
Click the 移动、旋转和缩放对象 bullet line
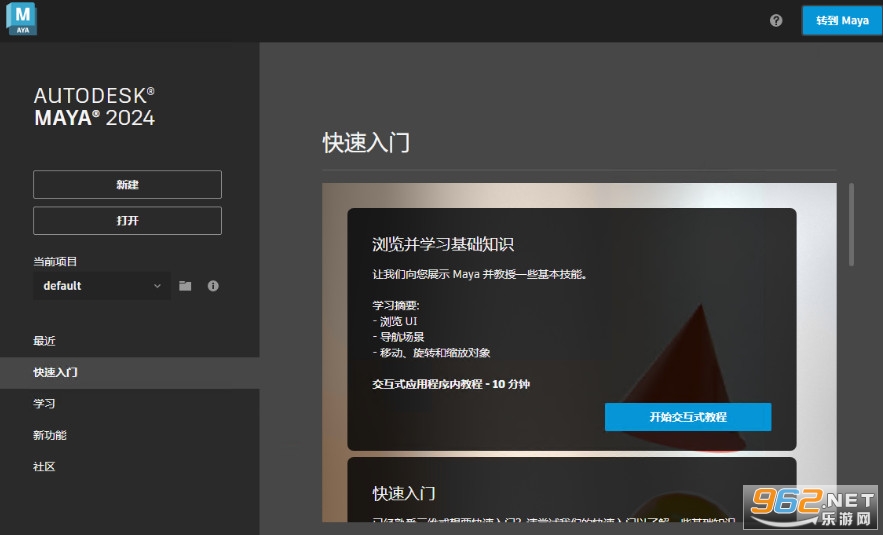coord(431,353)
